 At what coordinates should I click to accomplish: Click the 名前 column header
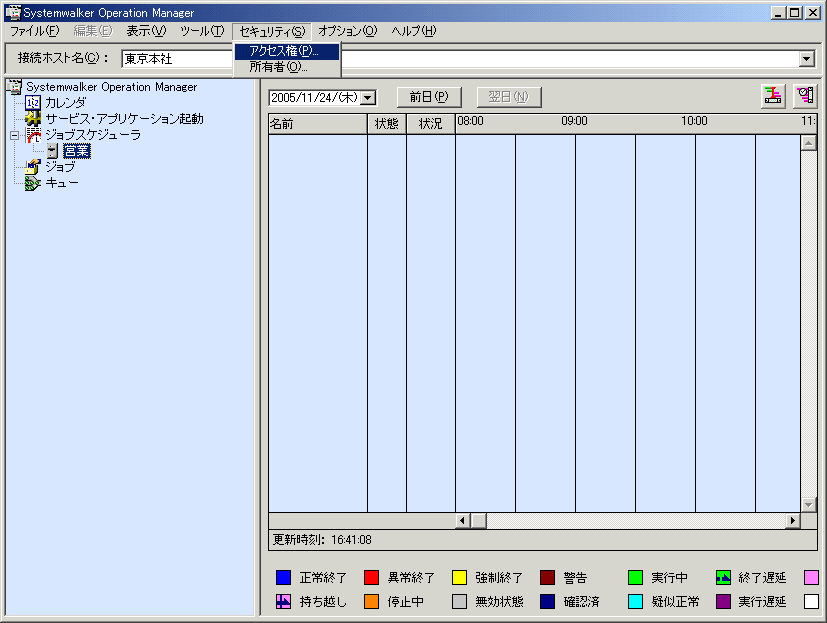(x=318, y=124)
